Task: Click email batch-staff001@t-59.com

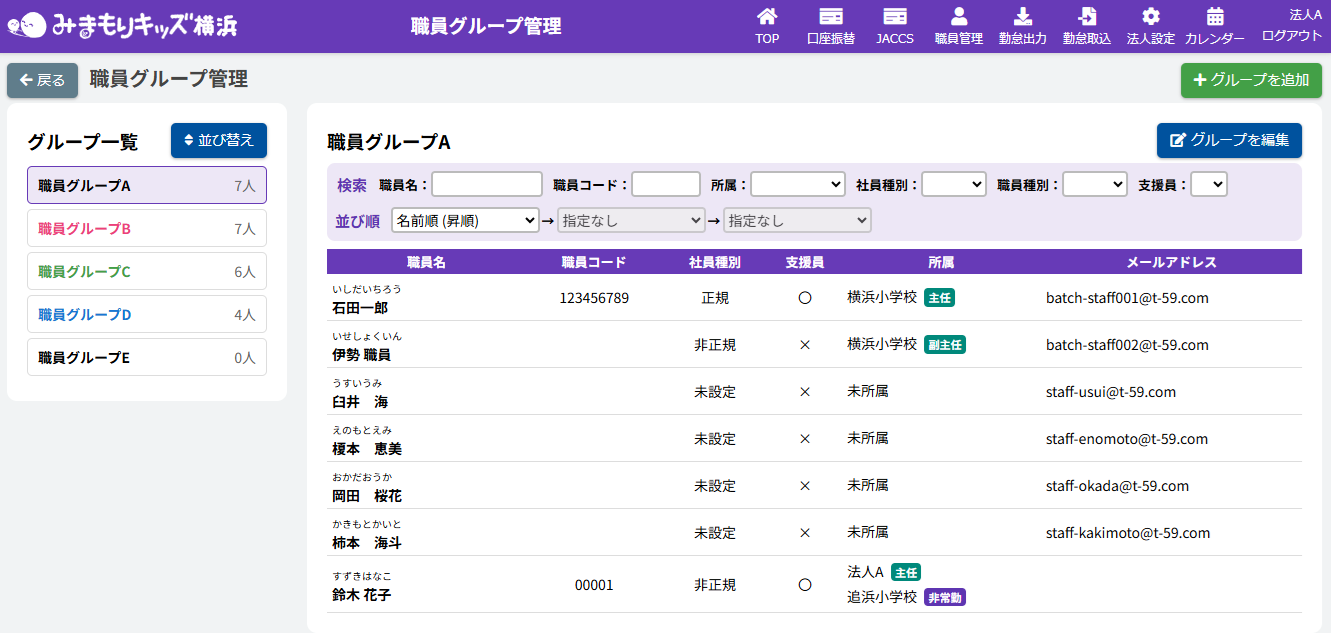Action: point(1127,298)
